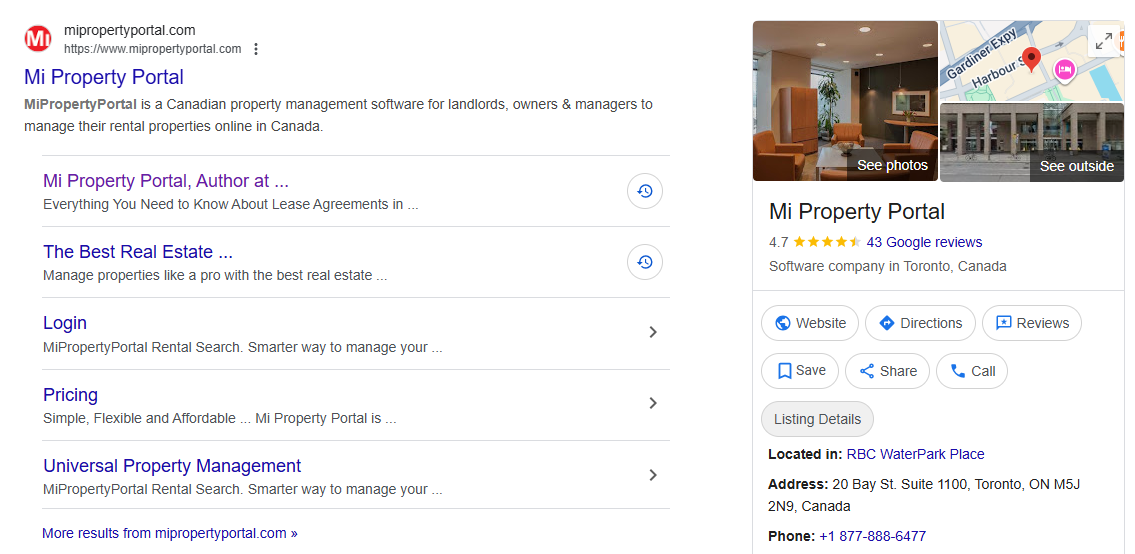Viewport: 1135px width, 554px height.
Task: Expand the map with the fullscreen arrows icon
Action: click(x=1104, y=41)
